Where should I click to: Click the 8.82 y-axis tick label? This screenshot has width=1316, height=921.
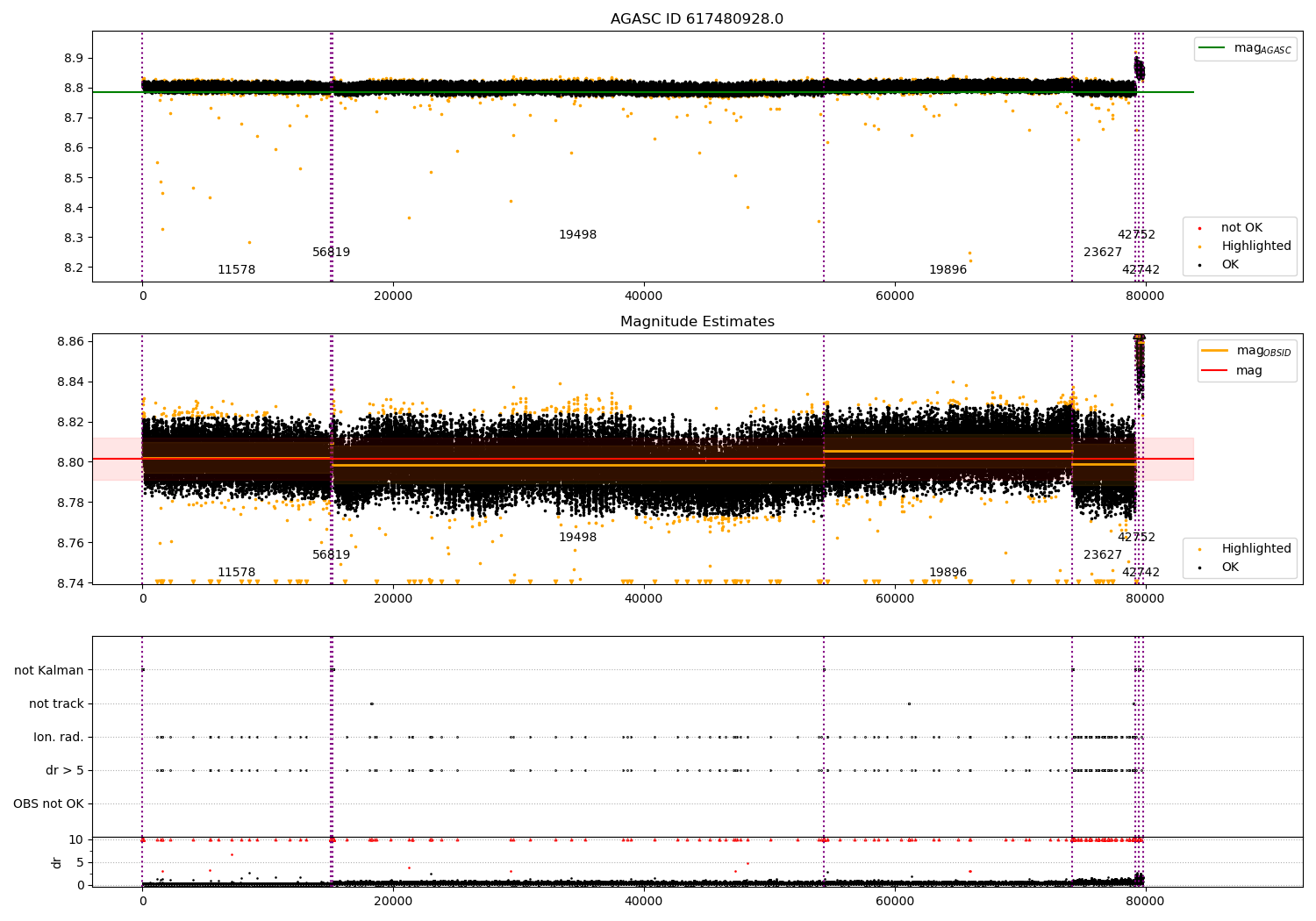(70, 422)
